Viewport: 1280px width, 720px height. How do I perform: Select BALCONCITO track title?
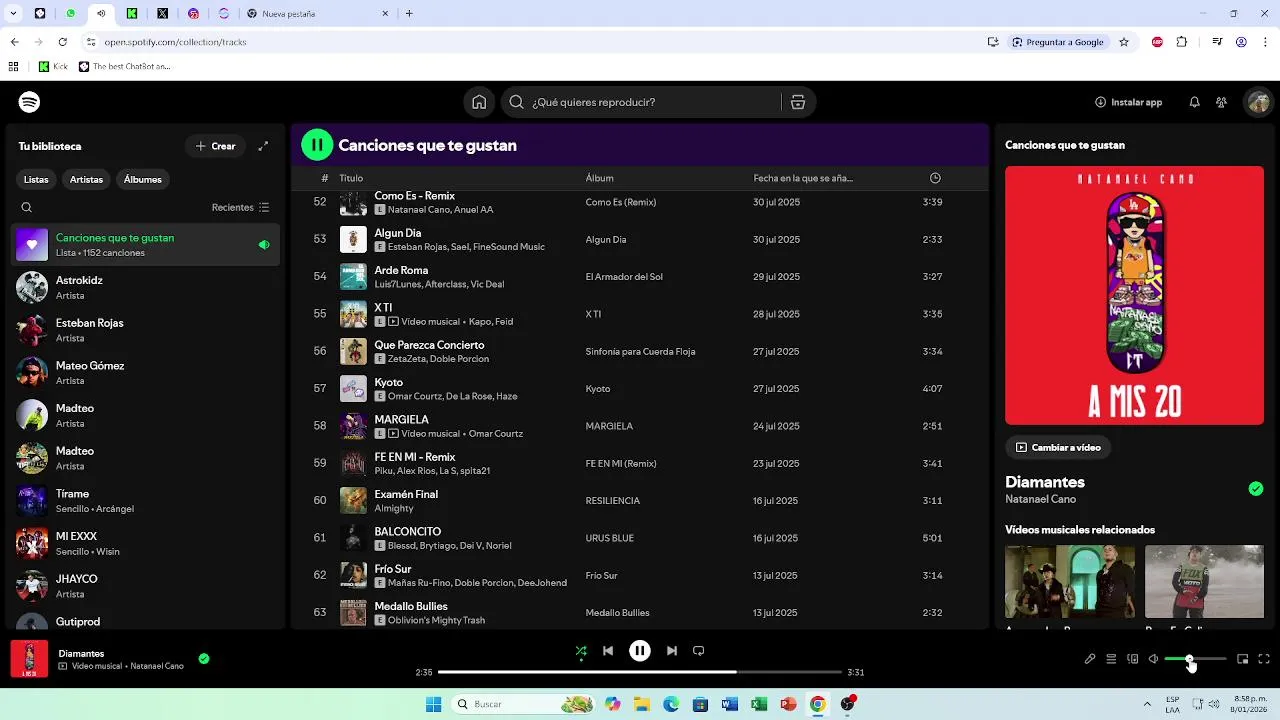408,531
